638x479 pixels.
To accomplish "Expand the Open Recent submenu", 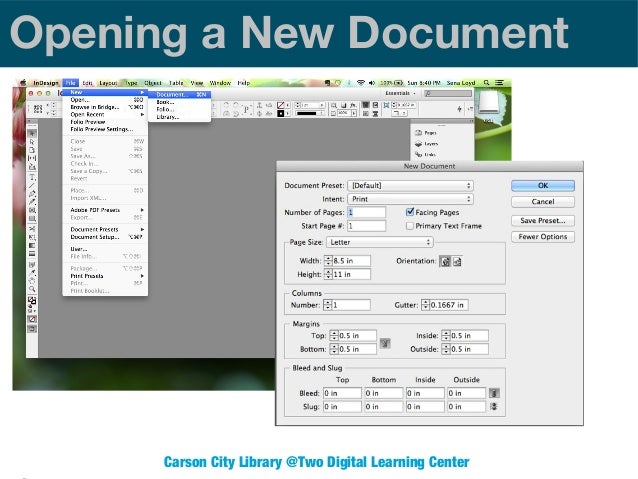I will [x=106, y=114].
